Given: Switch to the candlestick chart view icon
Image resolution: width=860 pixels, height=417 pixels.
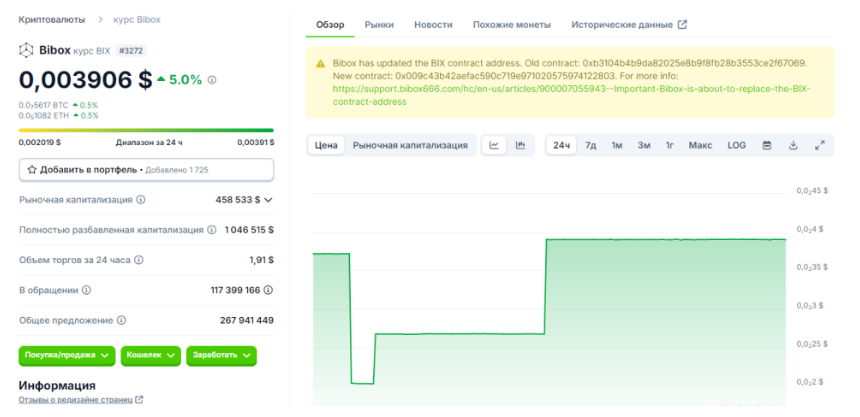Looking at the screenshot, I should point(520,145).
